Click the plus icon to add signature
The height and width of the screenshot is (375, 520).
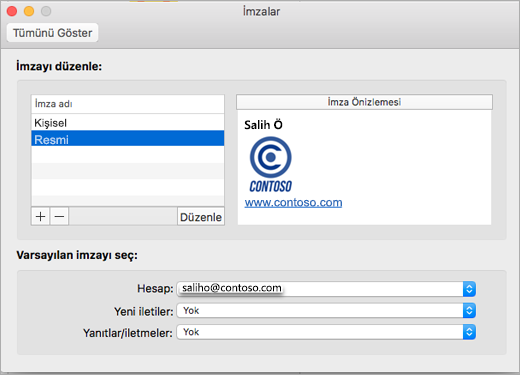[x=40, y=217]
